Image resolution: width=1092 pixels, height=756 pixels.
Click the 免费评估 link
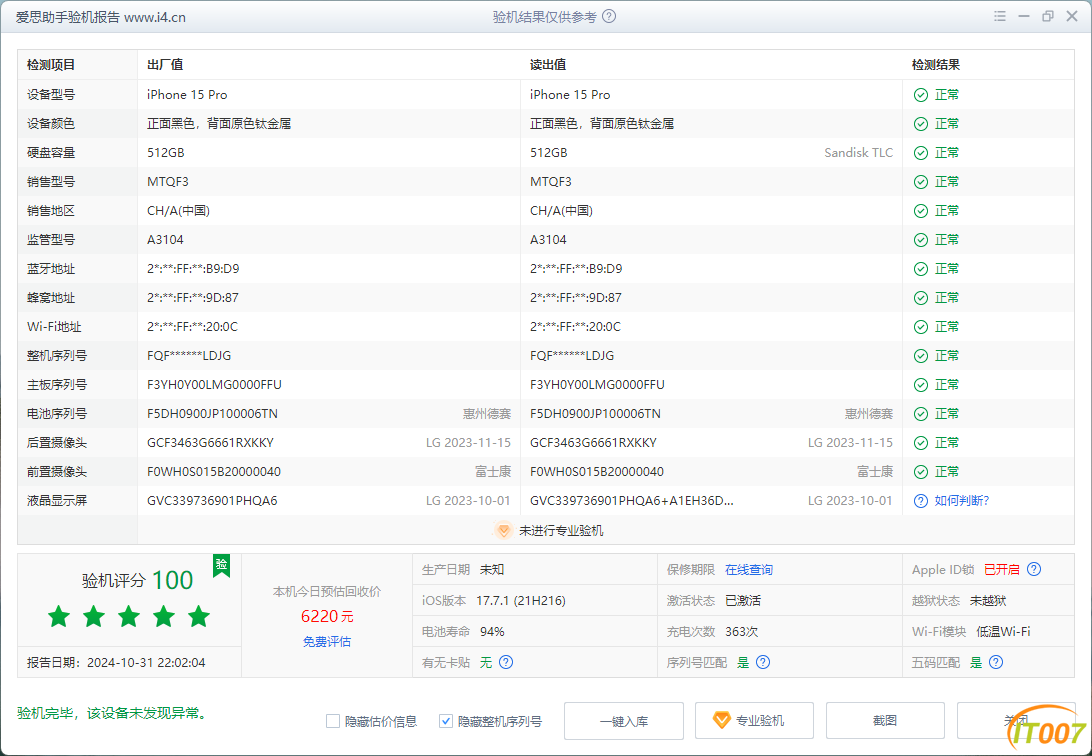coord(327,642)
